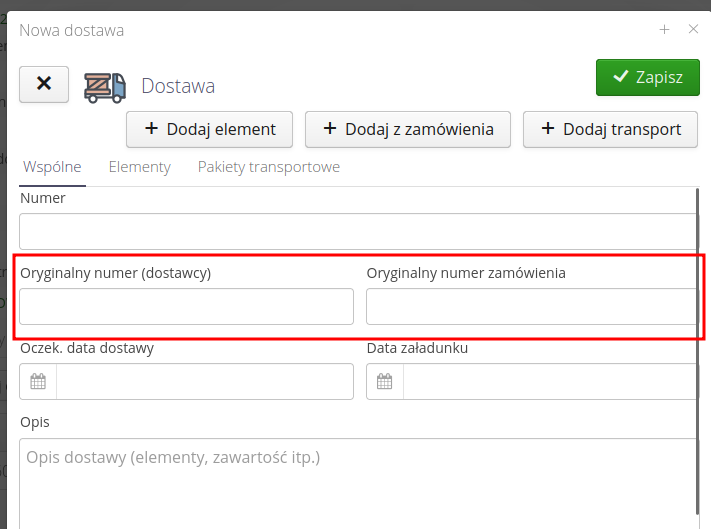Select the Pakiety transportowe tab
The height and width of the screenshot is (529, 711).
(x=269, y=167)
